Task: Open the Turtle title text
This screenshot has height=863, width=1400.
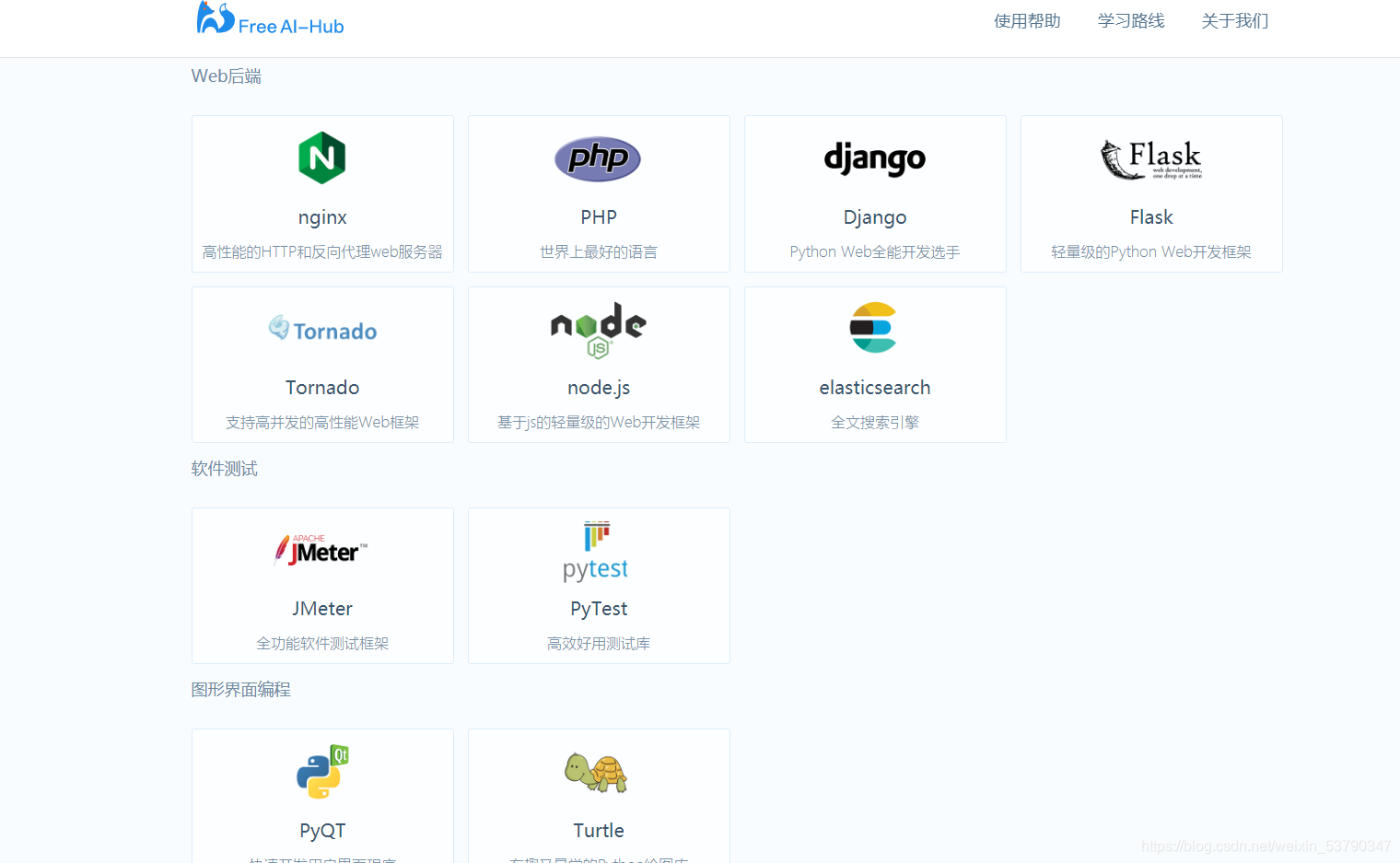Action: [x=599, y=831]
